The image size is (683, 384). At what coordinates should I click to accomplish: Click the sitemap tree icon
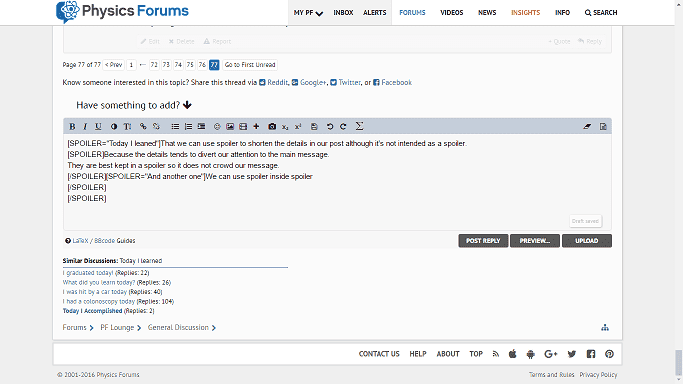click(605, 327)
